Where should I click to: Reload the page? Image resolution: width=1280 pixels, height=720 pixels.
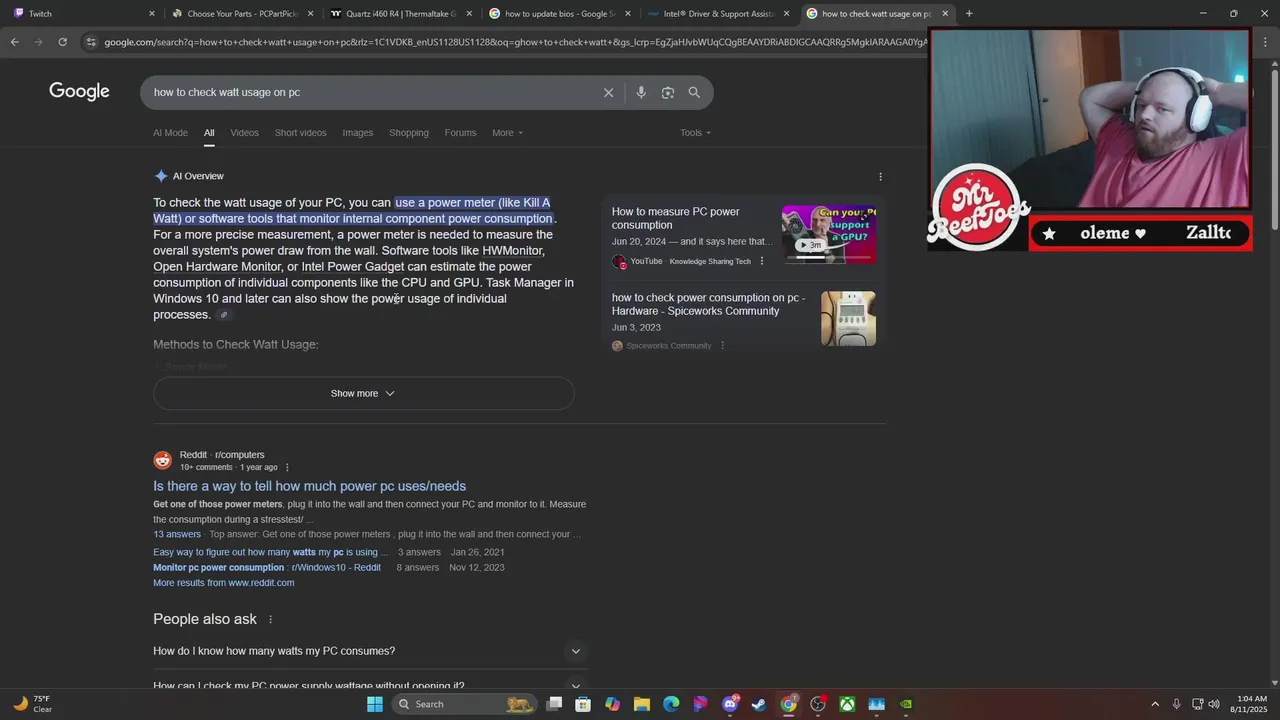(x=62, y=42)
